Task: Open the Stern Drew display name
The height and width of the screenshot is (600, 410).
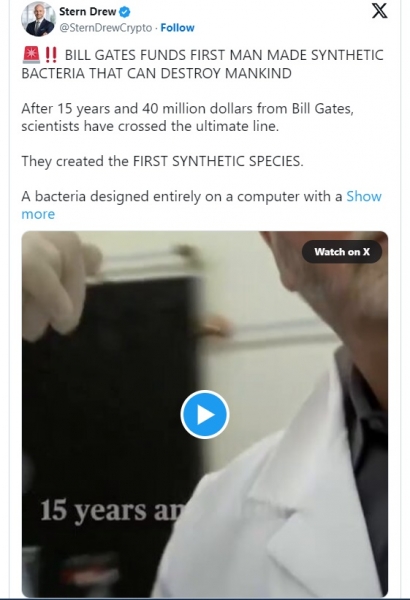Action: 88,12
